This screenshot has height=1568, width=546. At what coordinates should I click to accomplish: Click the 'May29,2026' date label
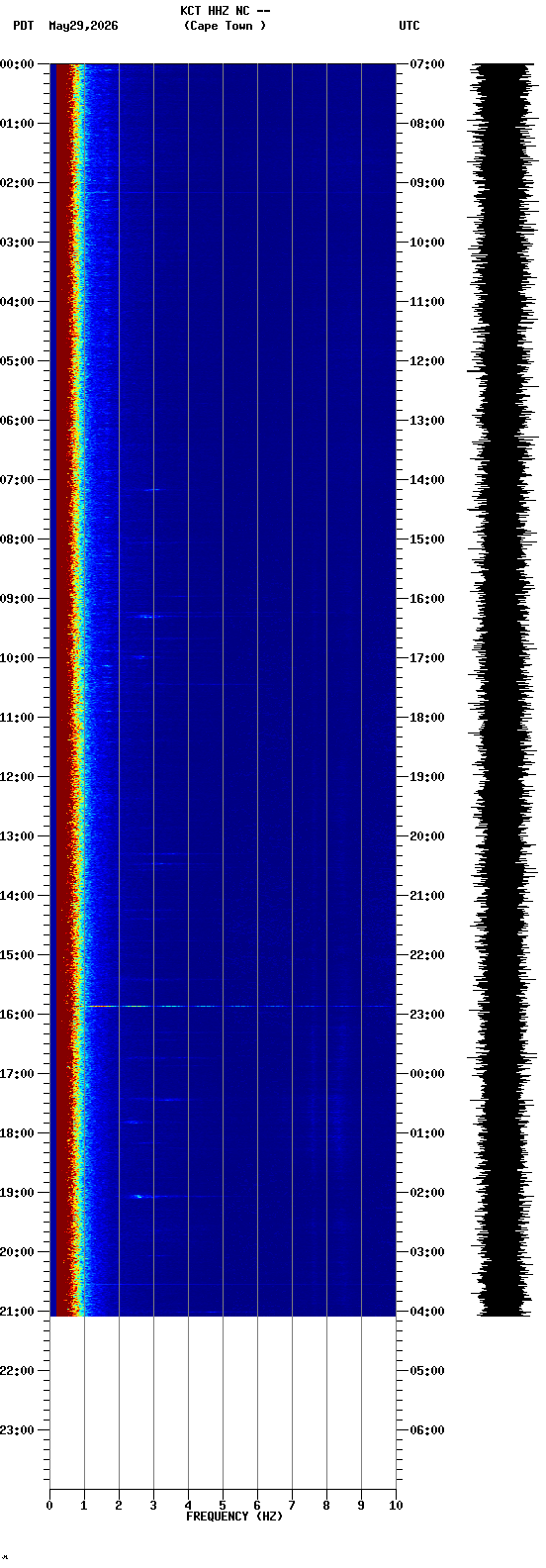[83, 26]
